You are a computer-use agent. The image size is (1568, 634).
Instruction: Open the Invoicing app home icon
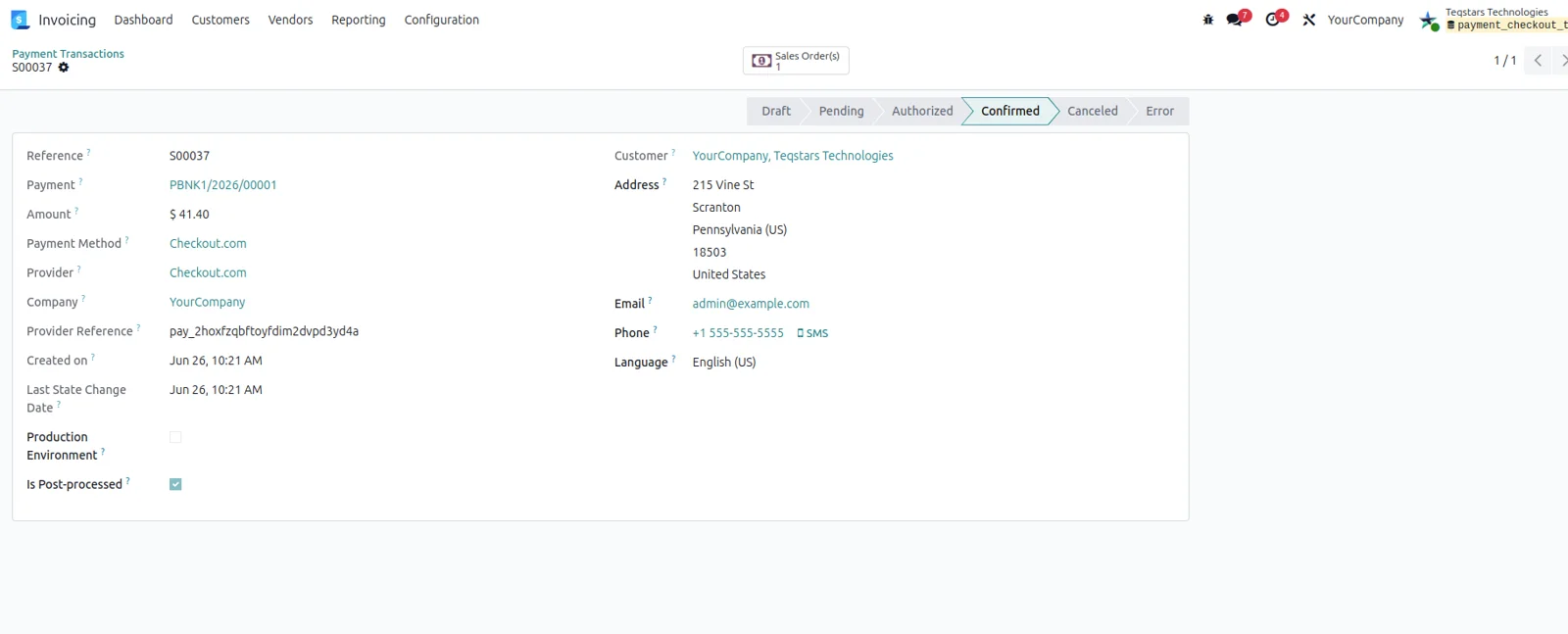(20, 20)
